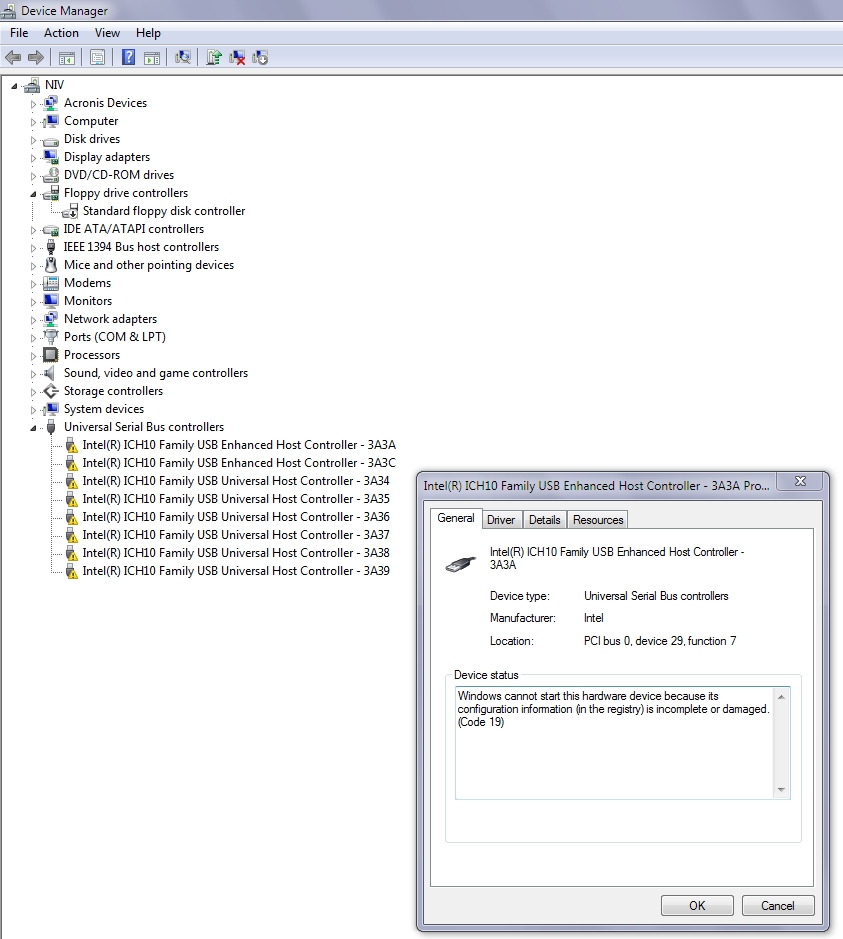Click the DVD/CD-ROM drives icon

[51, 175]
